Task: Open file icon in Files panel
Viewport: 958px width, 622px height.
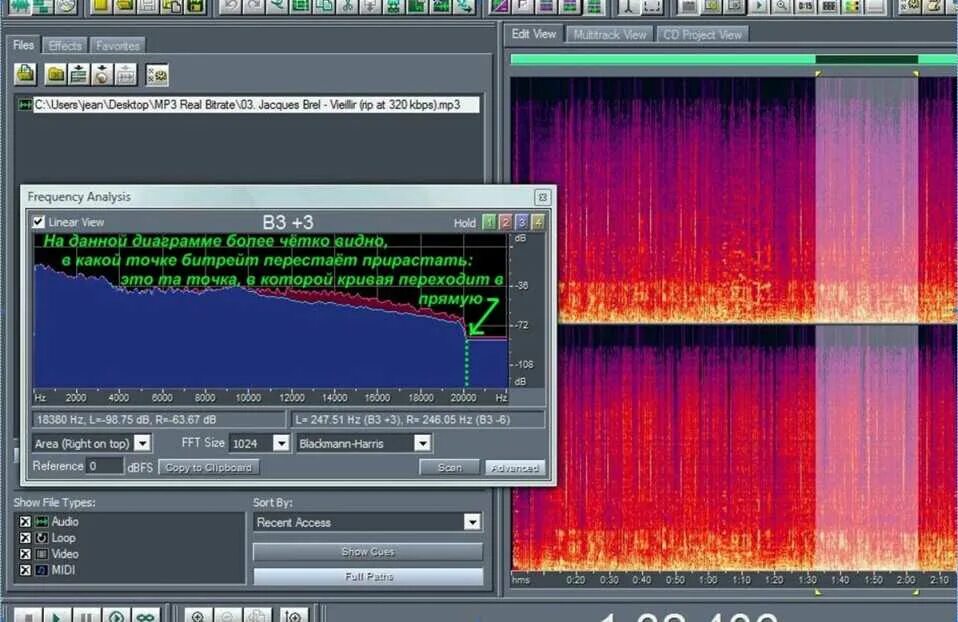Action: click(x=25, y=75)
